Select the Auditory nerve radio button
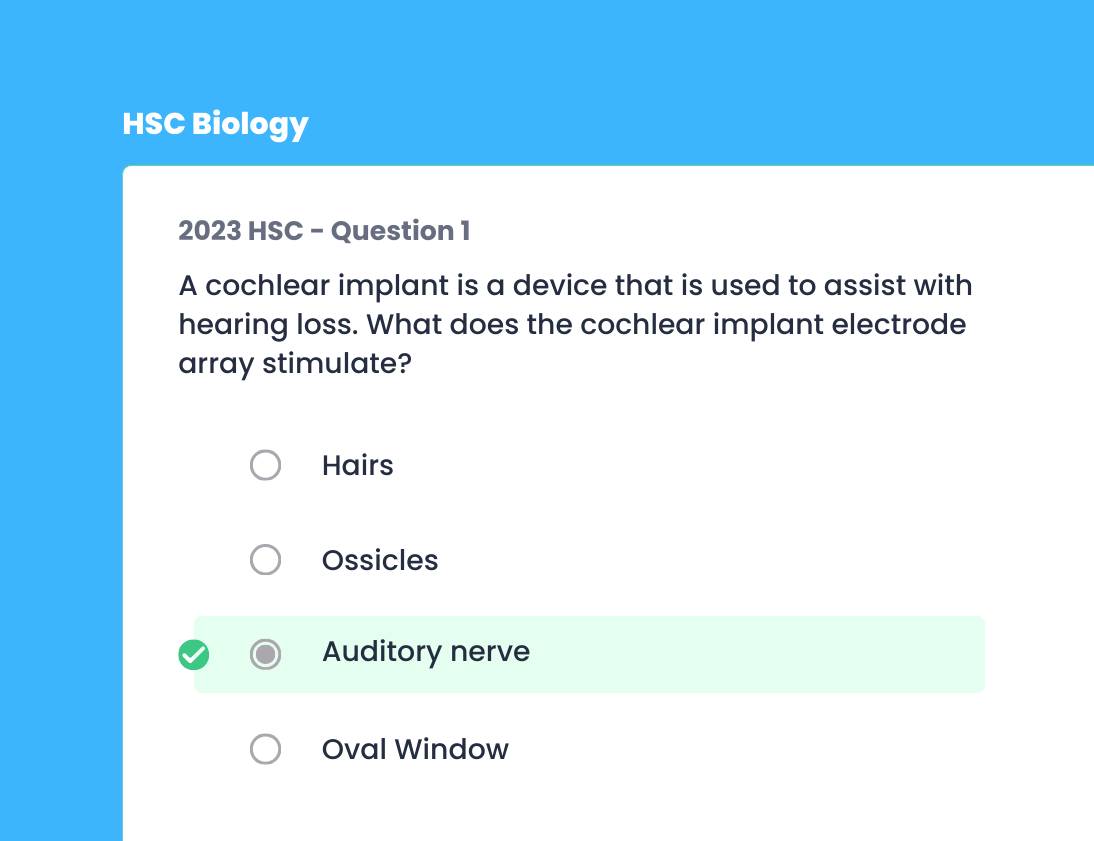This screenshot has height=841, width=1094. click(265, 654)
